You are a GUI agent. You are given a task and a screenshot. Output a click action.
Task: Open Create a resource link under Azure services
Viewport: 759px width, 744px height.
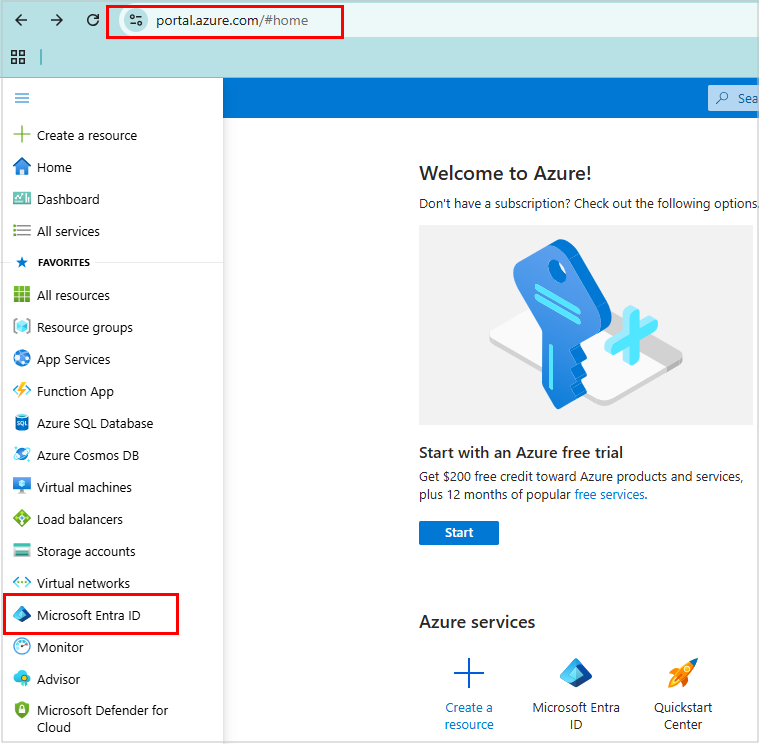tap(469, 716)
